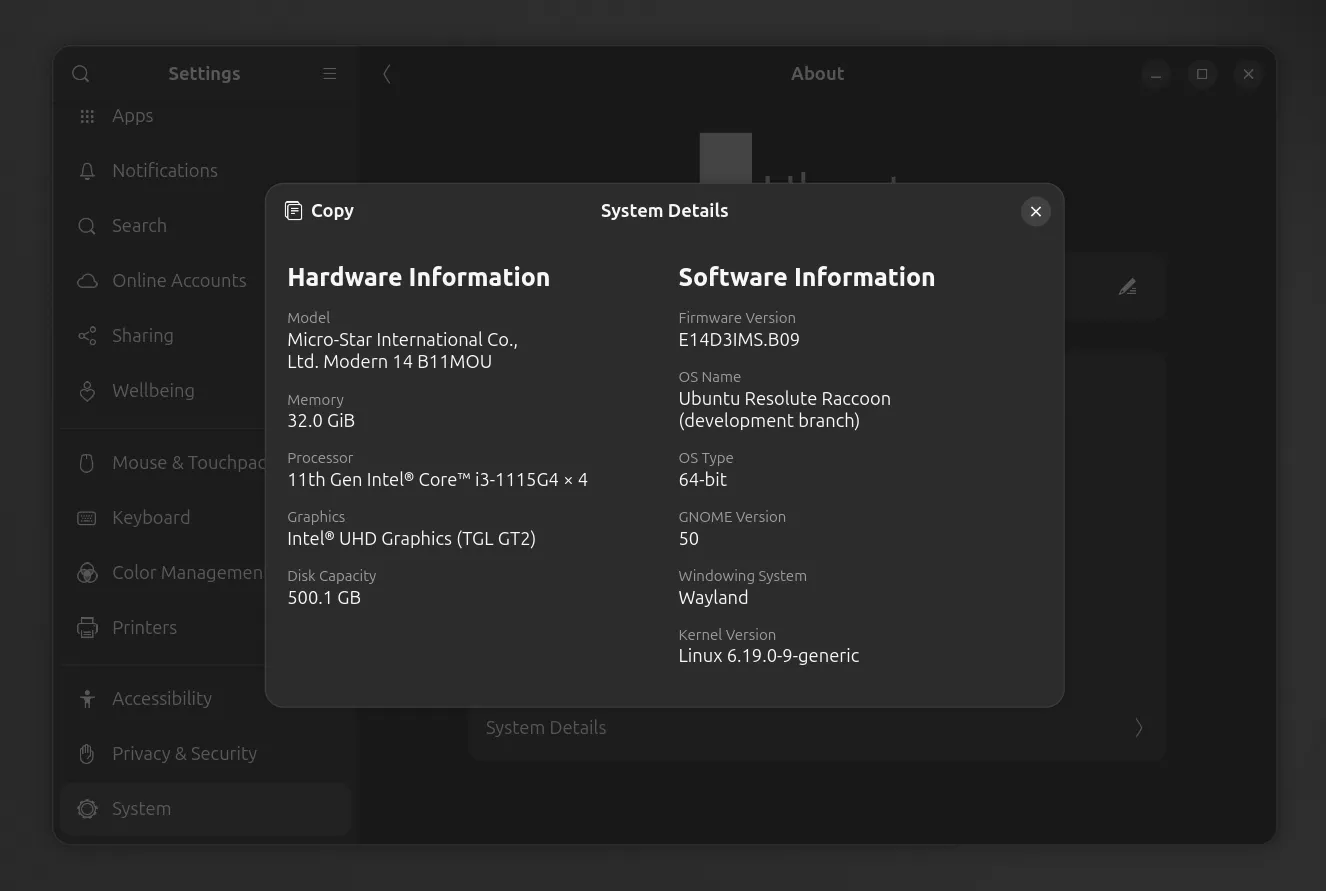Close the System Details dialog
The height and width of the screenshot is (891, 1326).
1036,211
